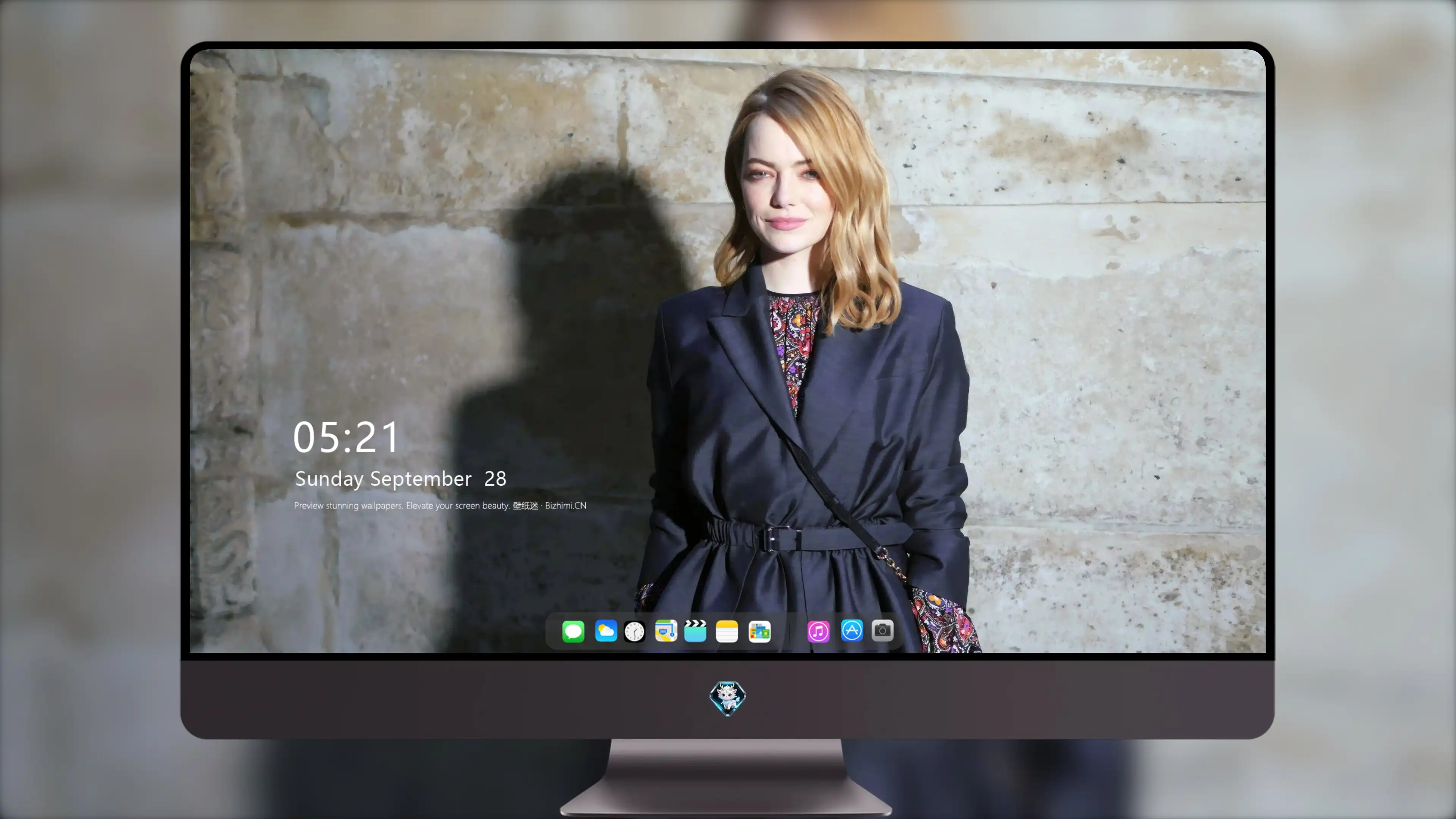Open the yellow Notes app in the dock
Image resolution: width=1456 pixels, height=819 pixels.
(x=727, y=631)
